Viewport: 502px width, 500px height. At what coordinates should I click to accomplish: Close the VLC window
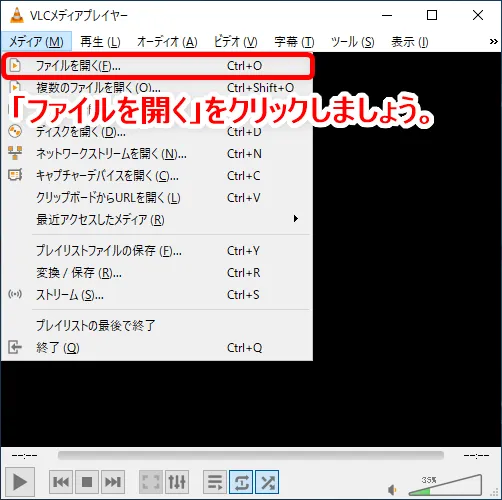point(478,15)
